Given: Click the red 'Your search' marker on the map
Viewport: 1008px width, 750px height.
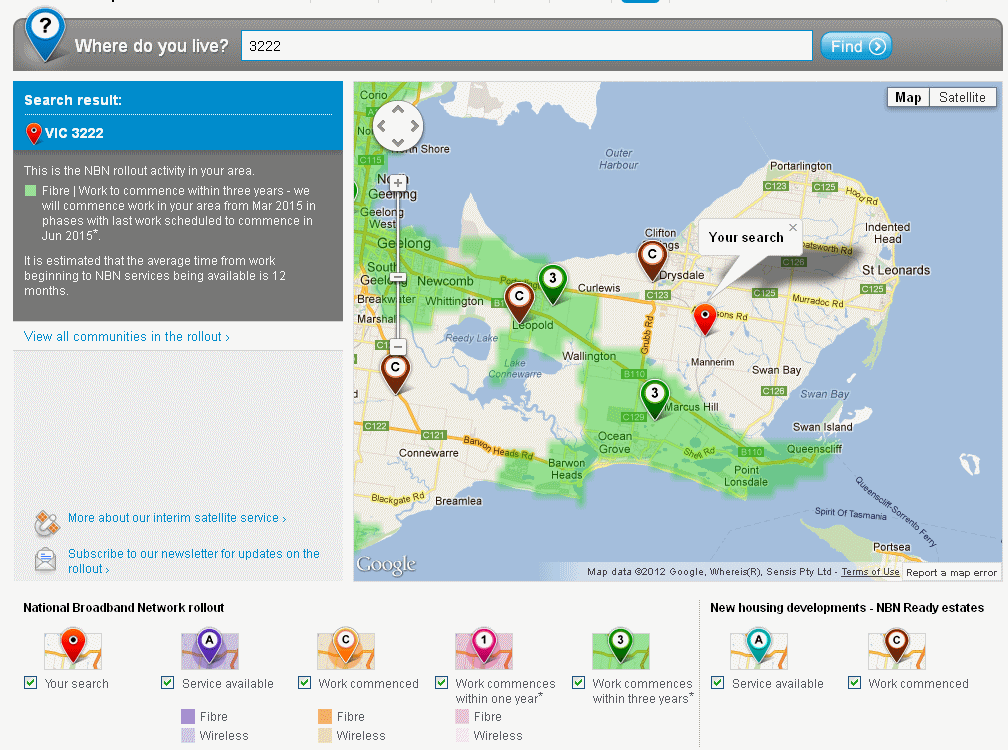Looking at the screenshot, I should (704, 316).
